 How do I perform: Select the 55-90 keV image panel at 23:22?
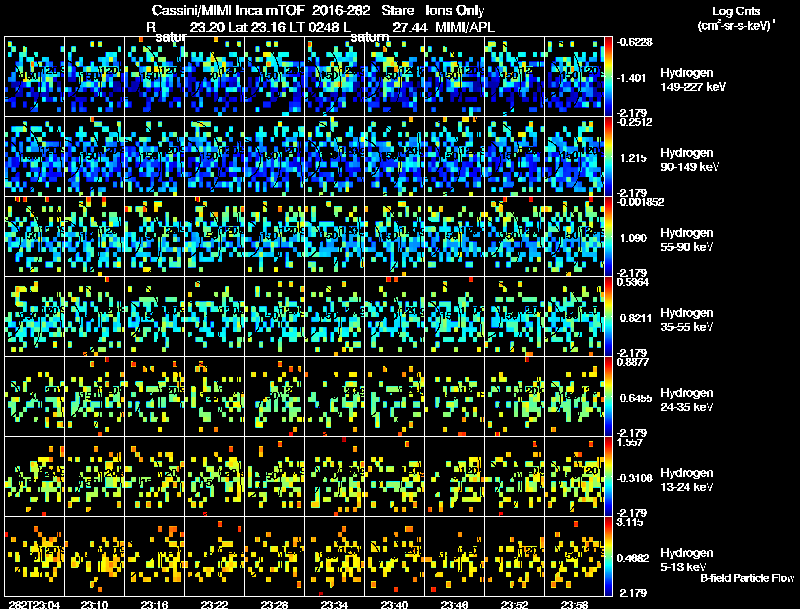215,237
